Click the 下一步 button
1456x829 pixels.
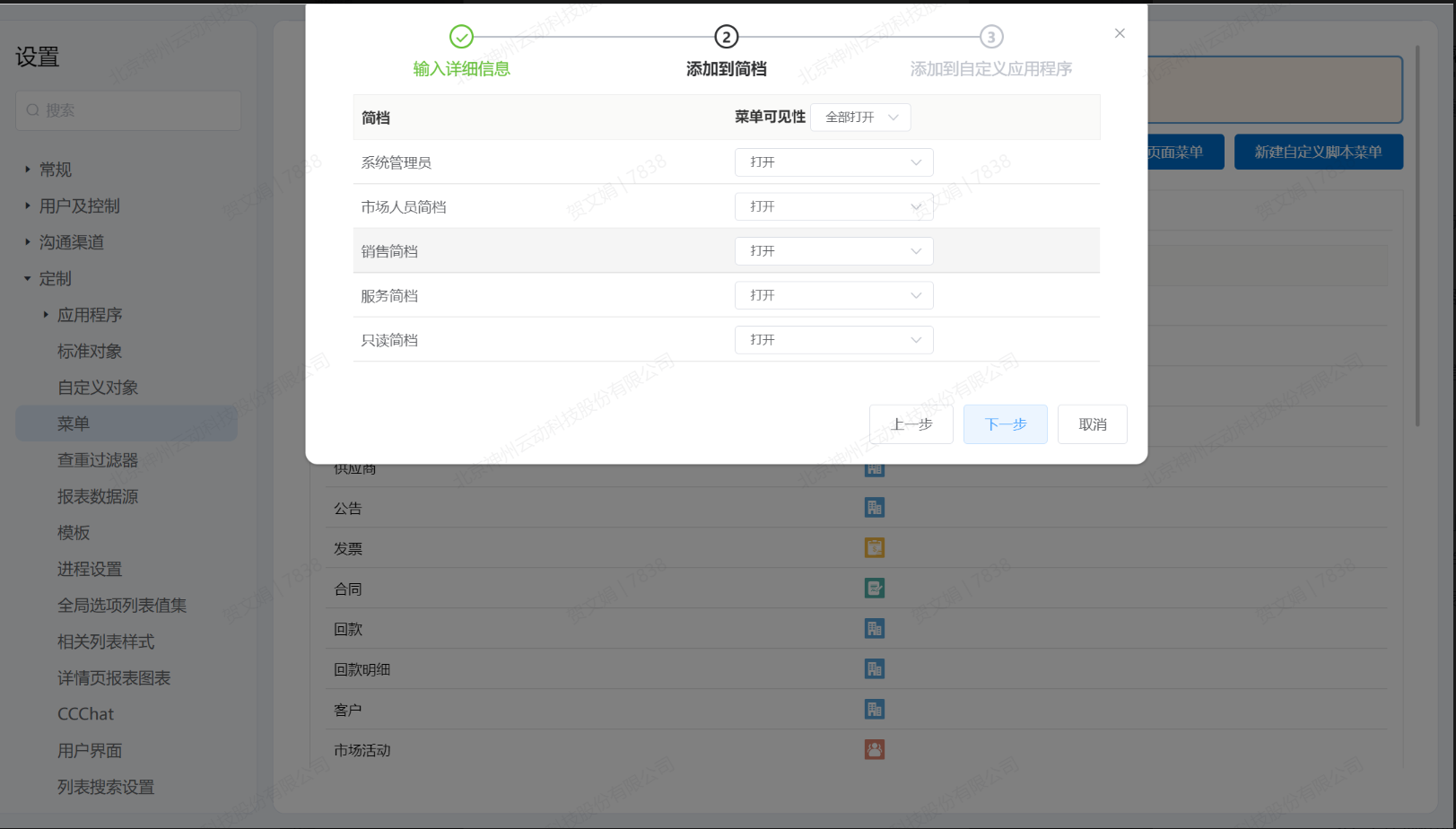pos(1005,424)
